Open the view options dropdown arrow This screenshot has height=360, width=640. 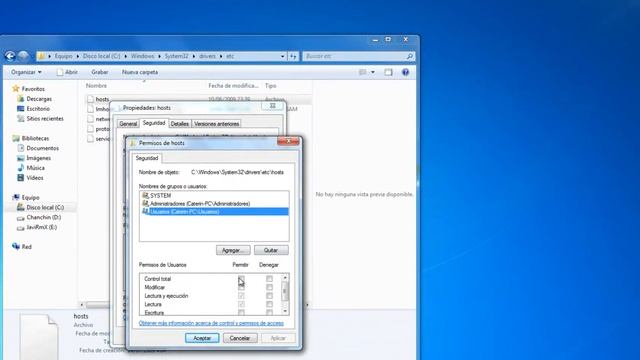tap(373, 72)
